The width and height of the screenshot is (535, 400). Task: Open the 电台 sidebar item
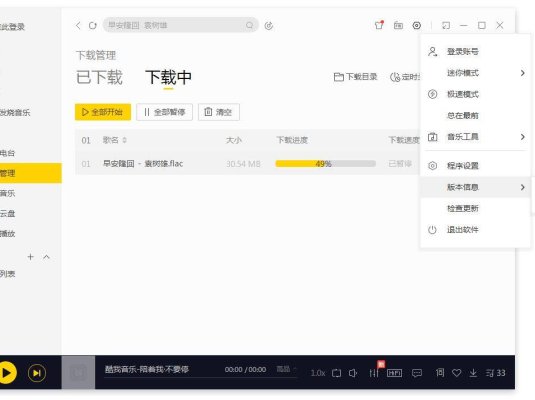pyautogui.click(x=8, y=153)
